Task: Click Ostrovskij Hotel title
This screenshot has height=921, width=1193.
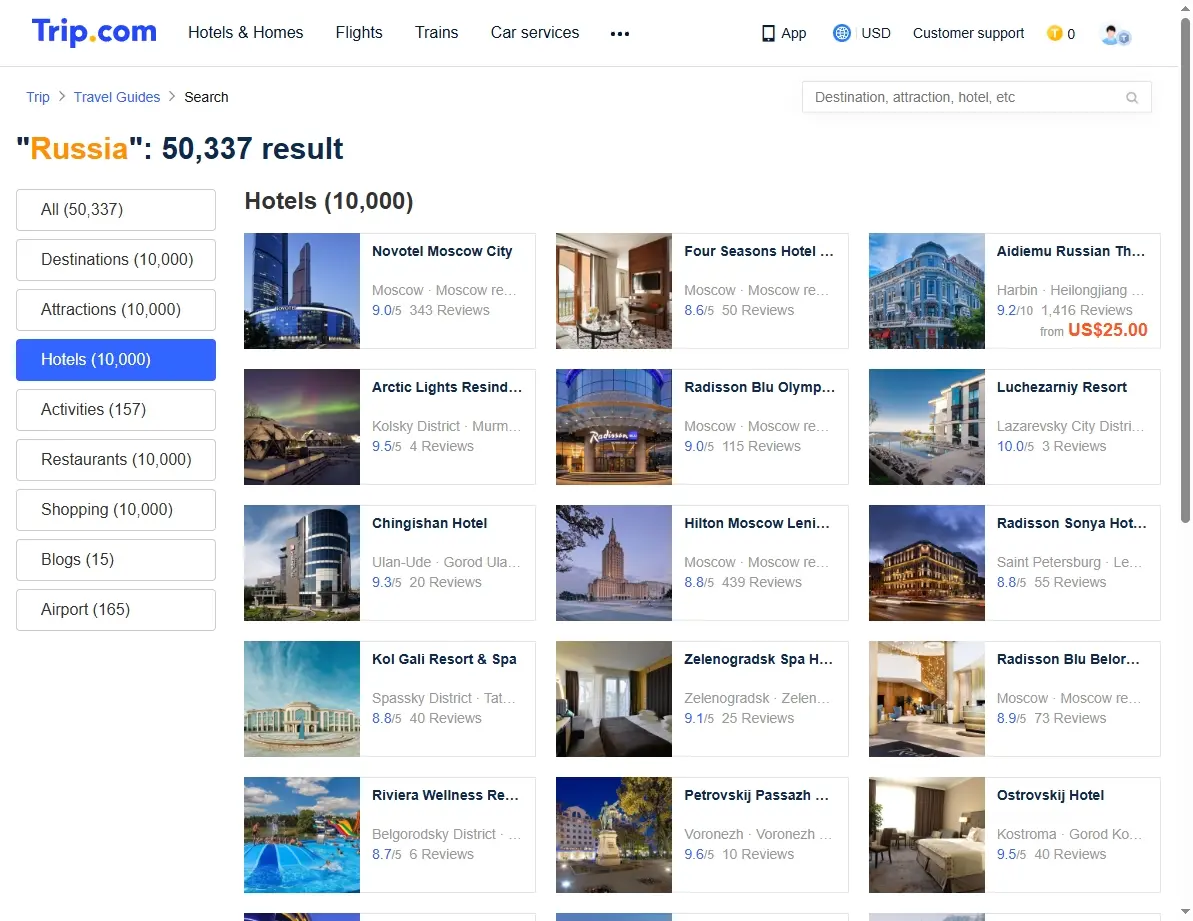Action: pyautogui.click(x=1050, y=796)
